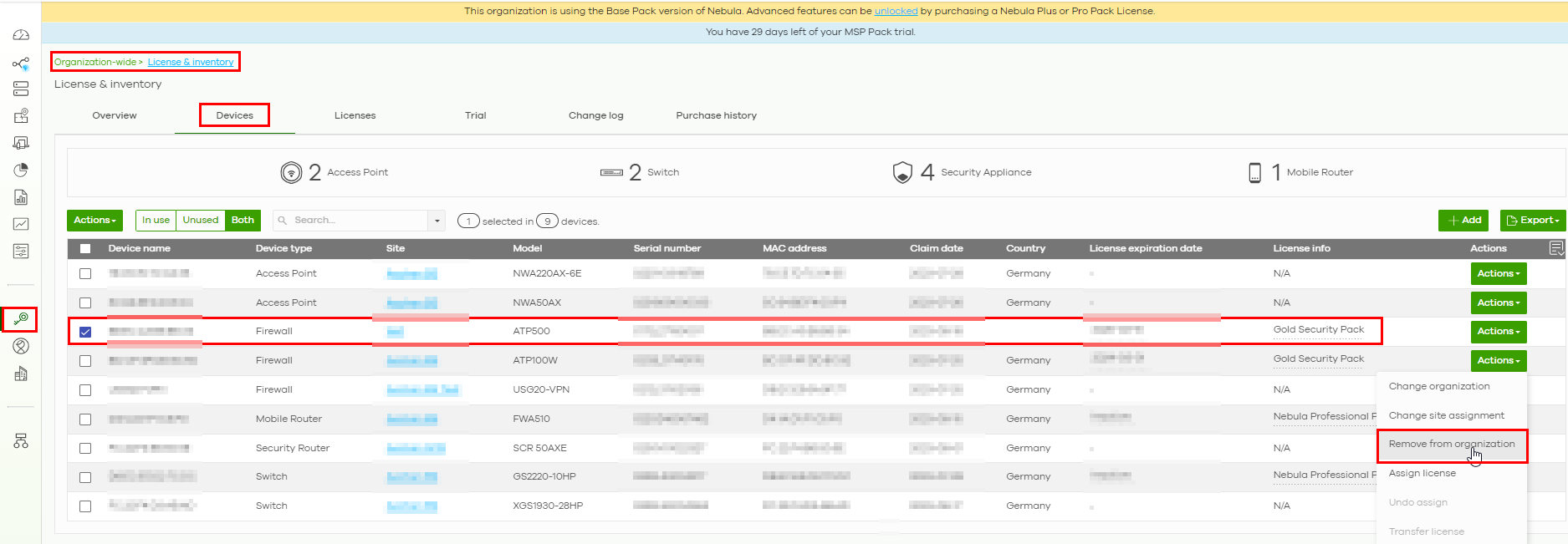Switch to the Licenses tab
The width and height of the screenshot is (1568, 544).
point(355,115)
